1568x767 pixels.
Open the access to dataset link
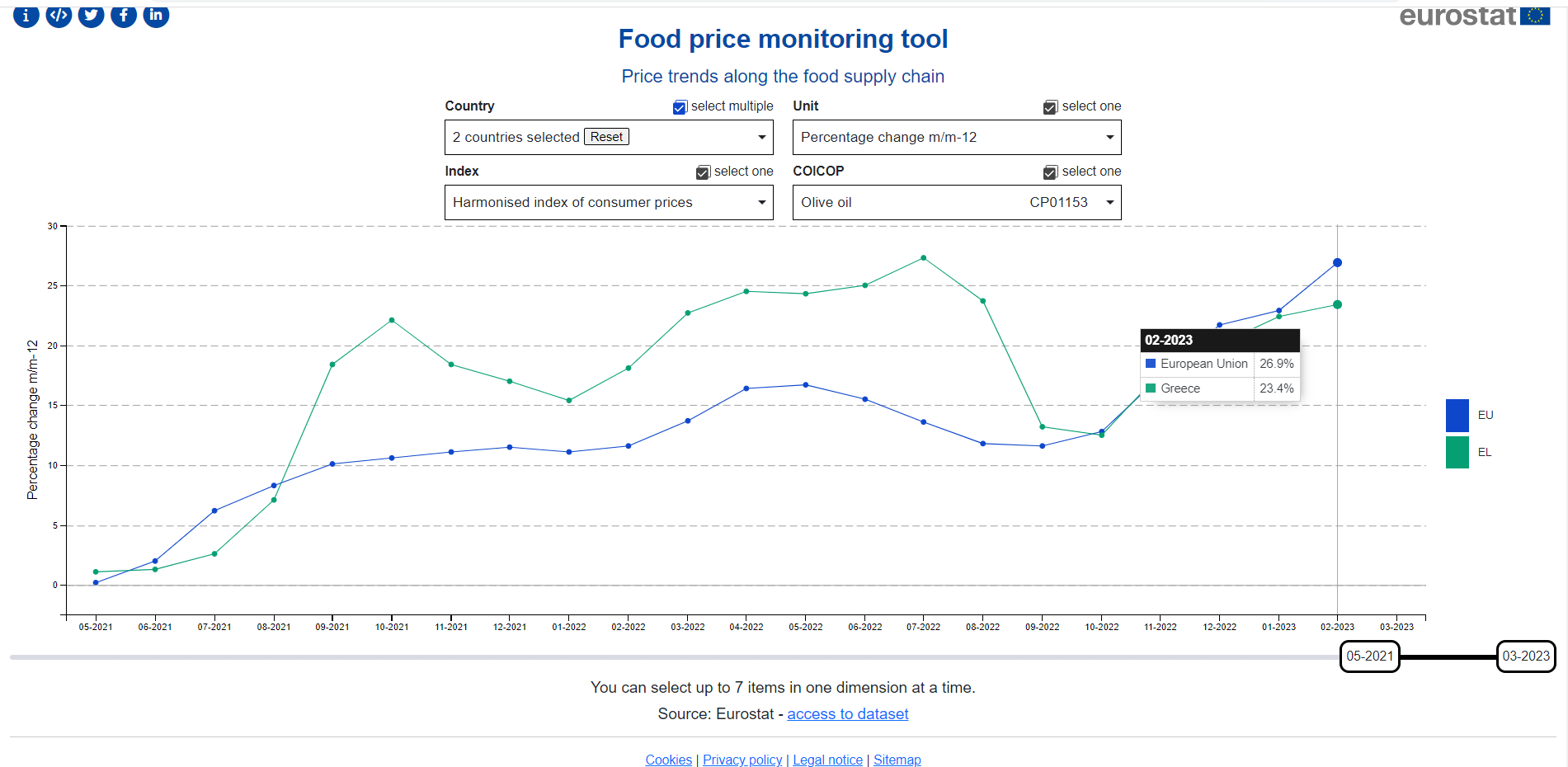click(x=847, y=714)
